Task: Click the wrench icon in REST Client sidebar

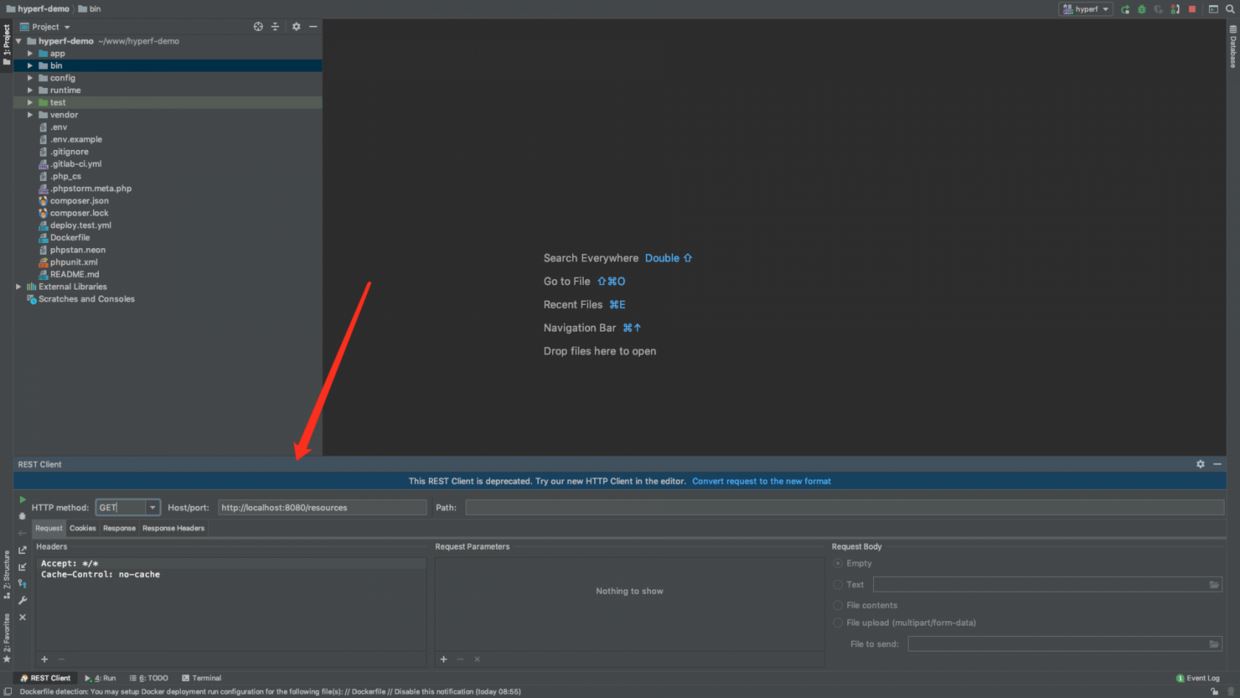Action: [x=22, y=600]
